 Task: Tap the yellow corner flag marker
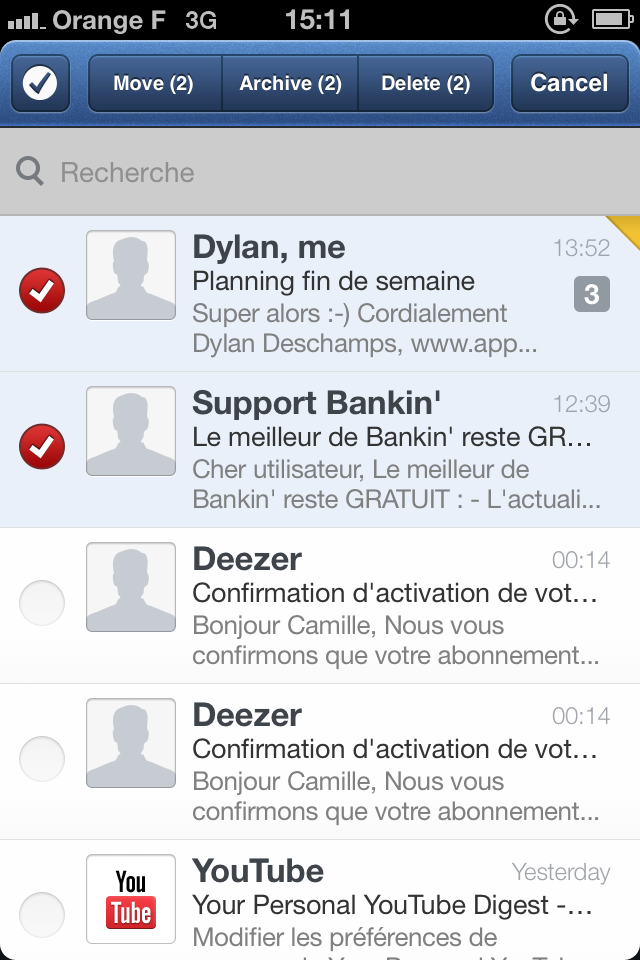tap(627, 228)
